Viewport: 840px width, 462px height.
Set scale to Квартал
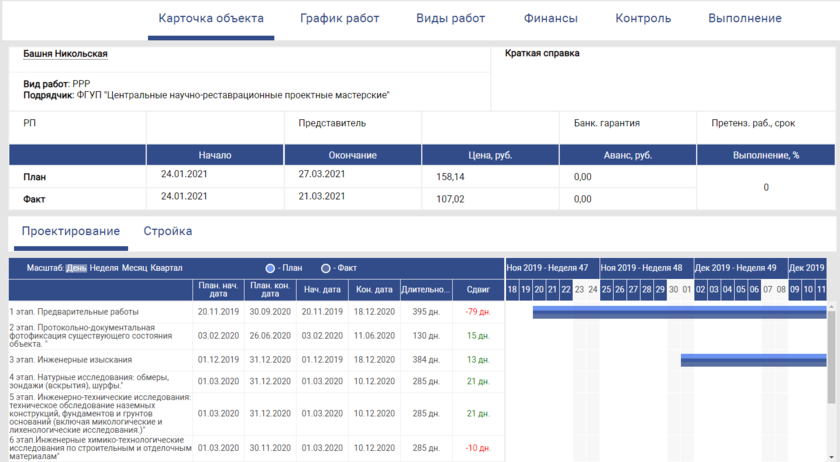coord(167,268)
